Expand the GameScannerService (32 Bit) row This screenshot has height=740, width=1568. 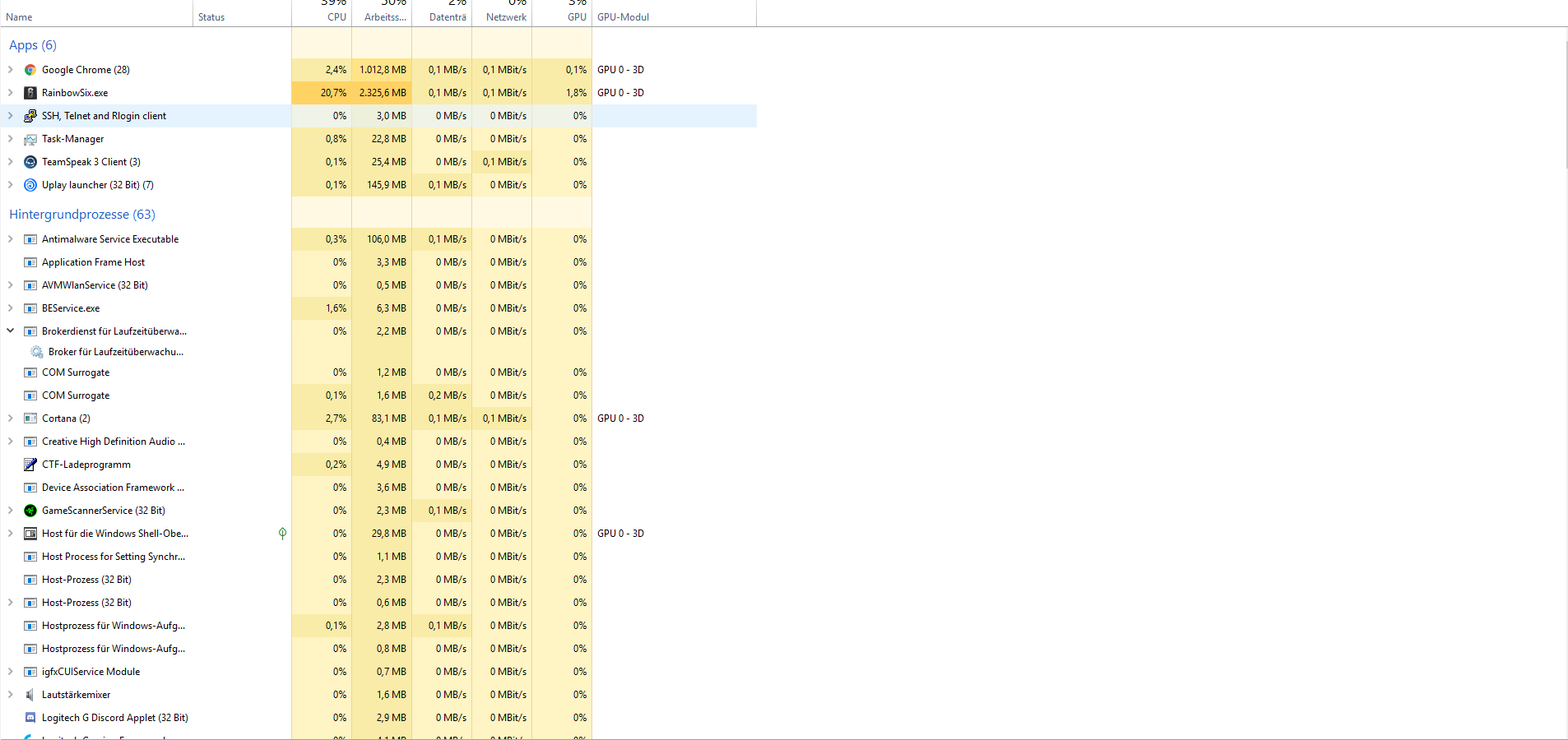click(11, 511)
